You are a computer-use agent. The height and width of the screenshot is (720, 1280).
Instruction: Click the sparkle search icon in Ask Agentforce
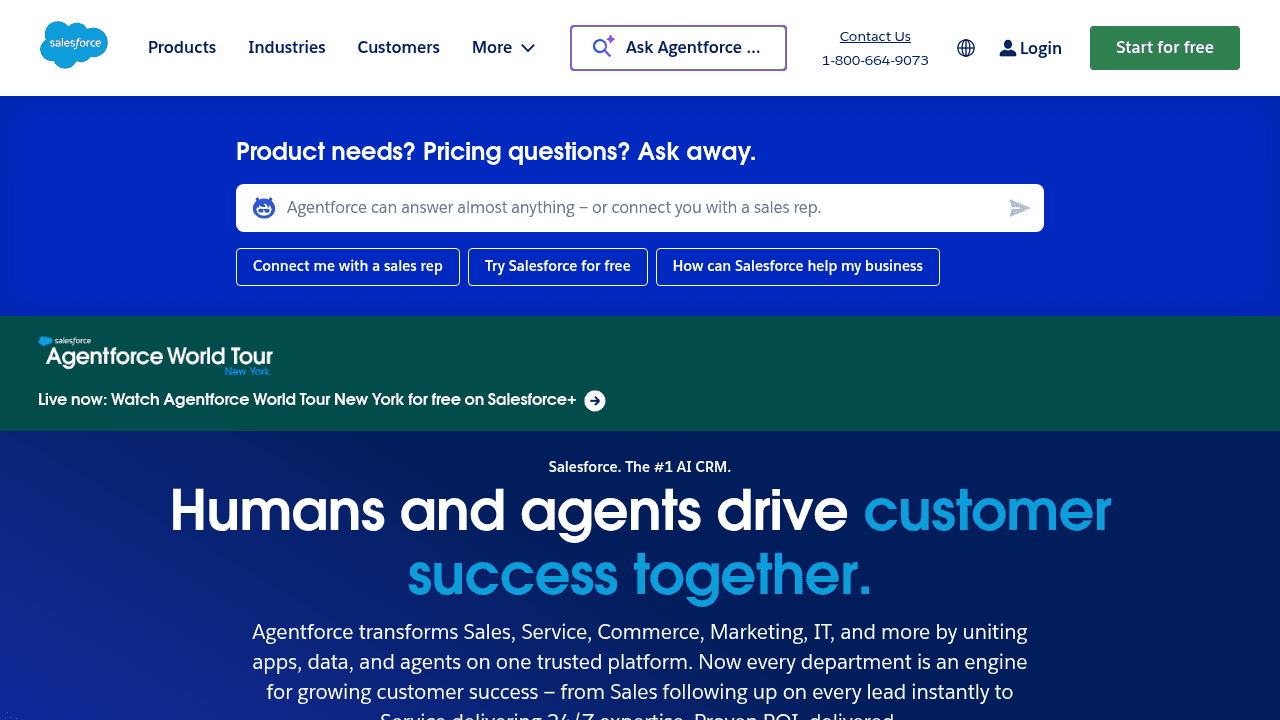coord(603,47)
